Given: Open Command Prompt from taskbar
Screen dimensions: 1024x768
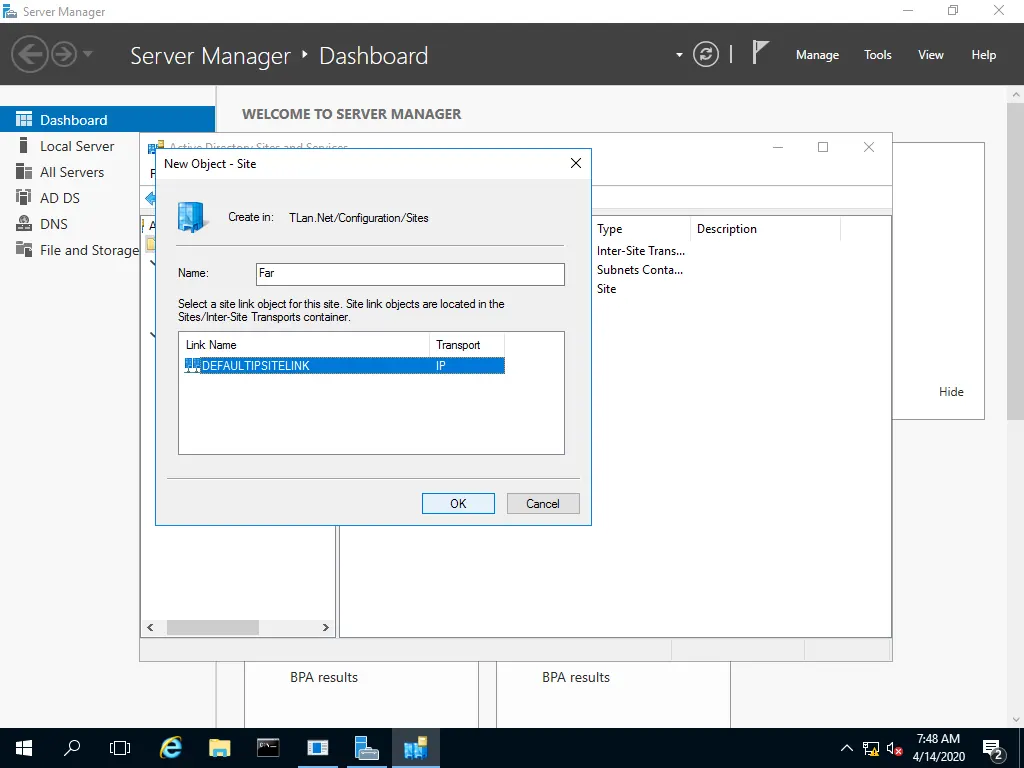Looking at the screenshot, I should coord(268,748).
